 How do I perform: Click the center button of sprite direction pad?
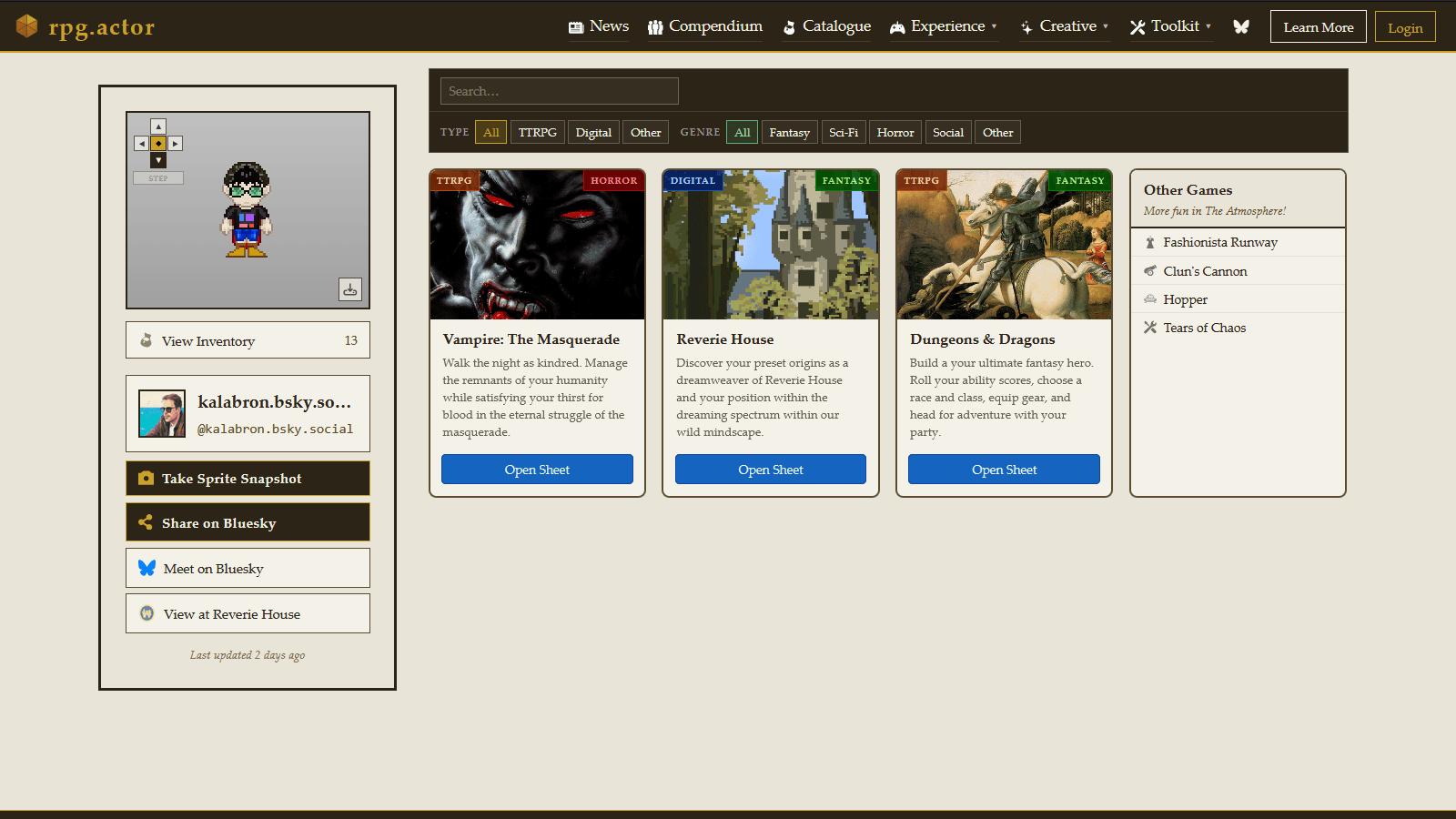click(158, 144)
